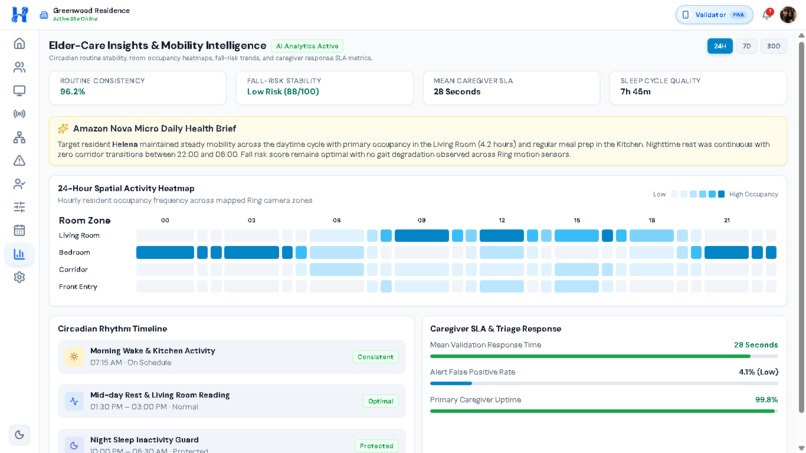Open the sensor broadcast signal icon
This screenshot has width=806, height=453.
(x=19, y=114)
